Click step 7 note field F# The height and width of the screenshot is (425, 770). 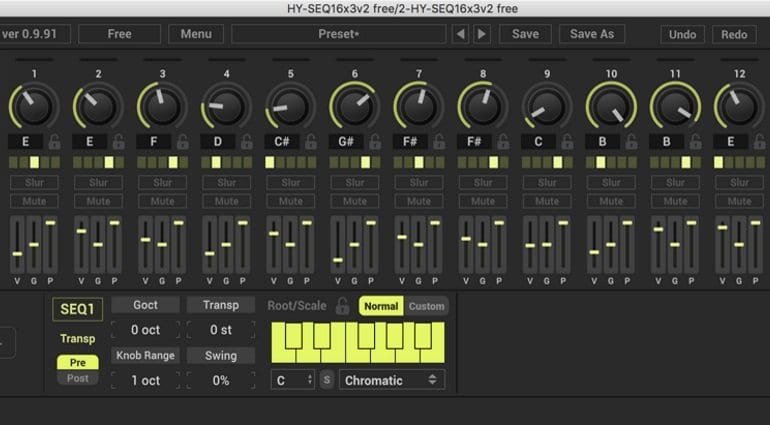point(410,142)
